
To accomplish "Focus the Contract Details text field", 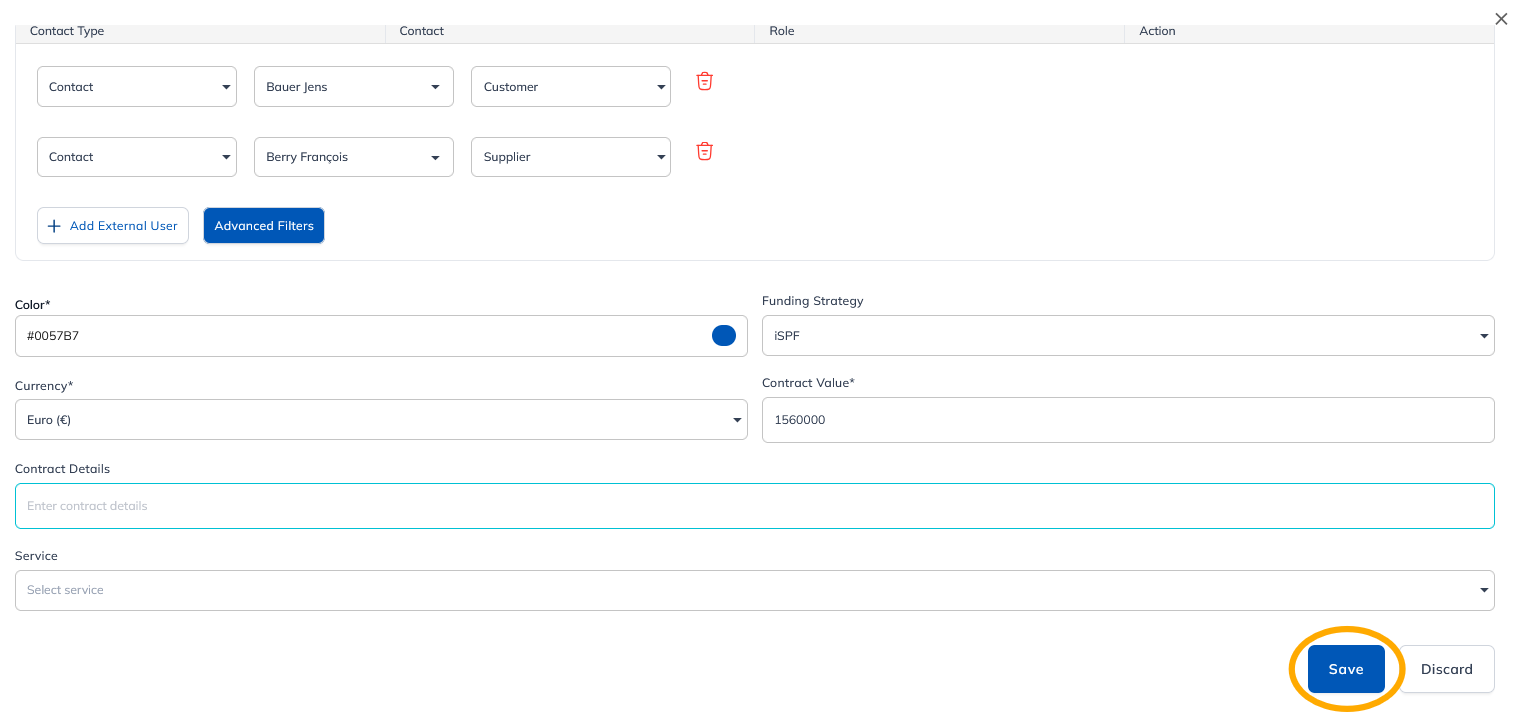I will [755, 506].
